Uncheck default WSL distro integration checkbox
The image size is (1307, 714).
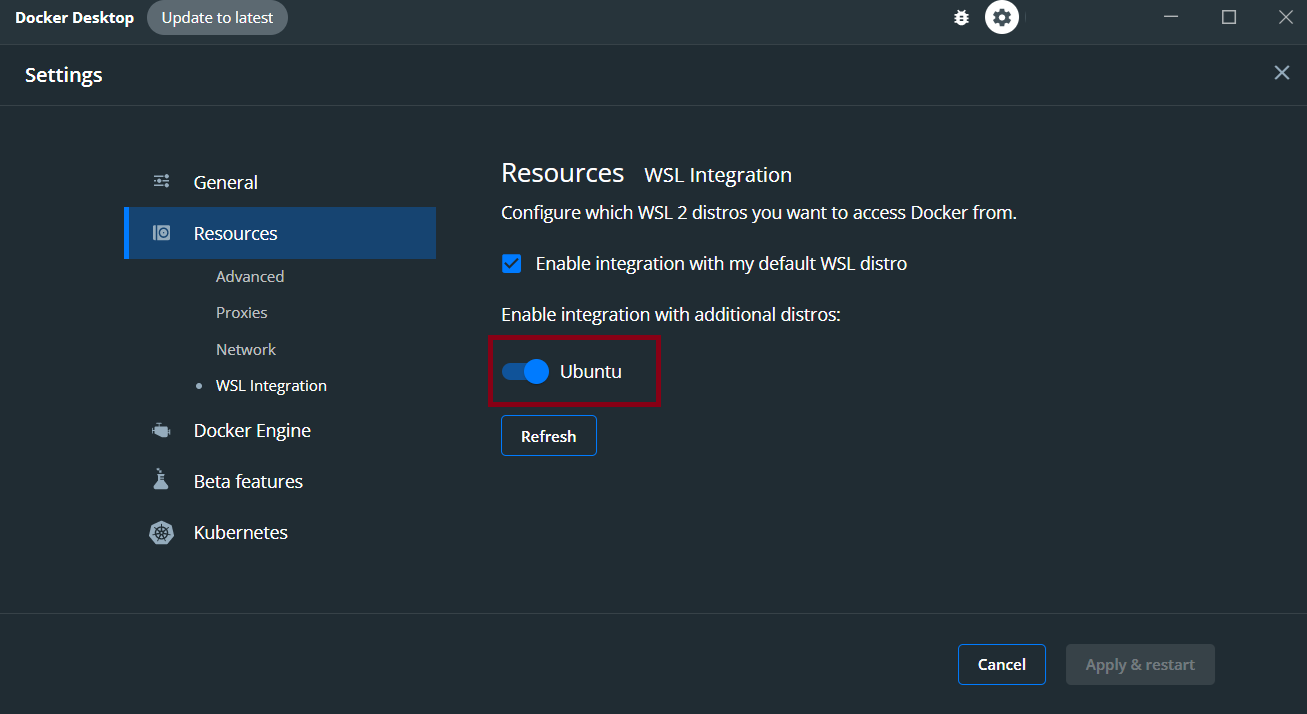coord(511,264)
